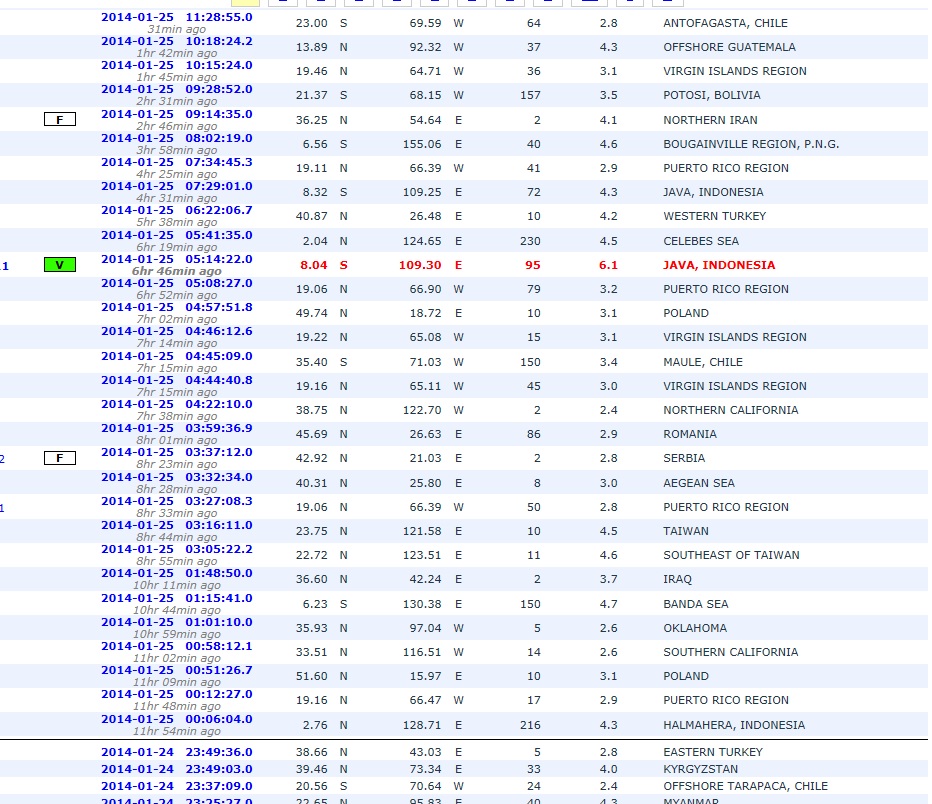Open the 2014-01-25 08:02:19.0 Bougainville event
Viewport: 932px width, 804px height.
tap(176, 138)
